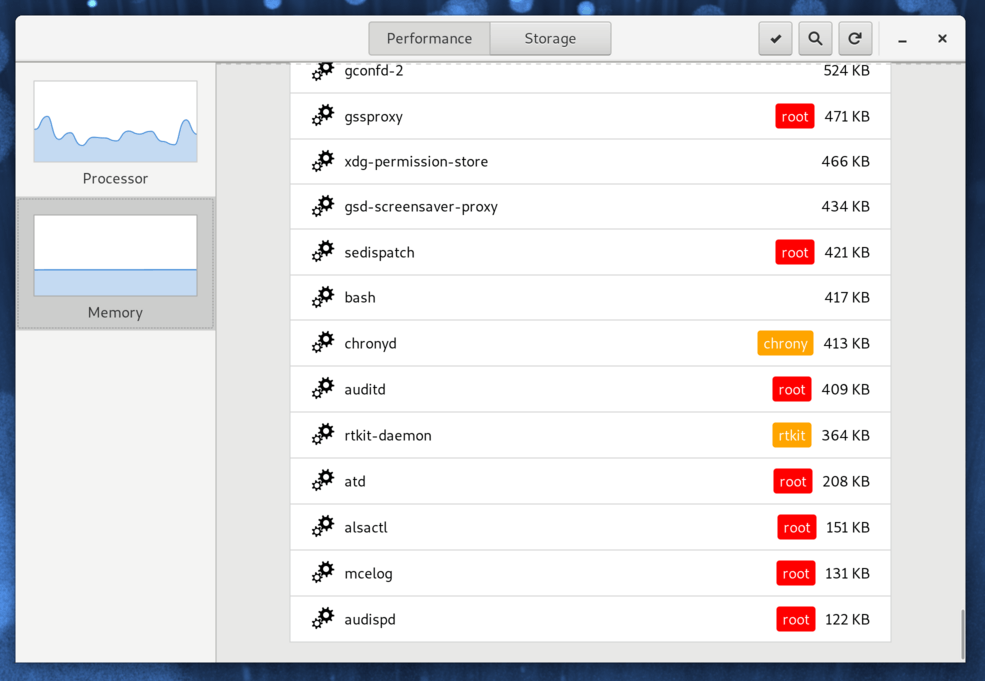Close the Usage window

(942, 38)
